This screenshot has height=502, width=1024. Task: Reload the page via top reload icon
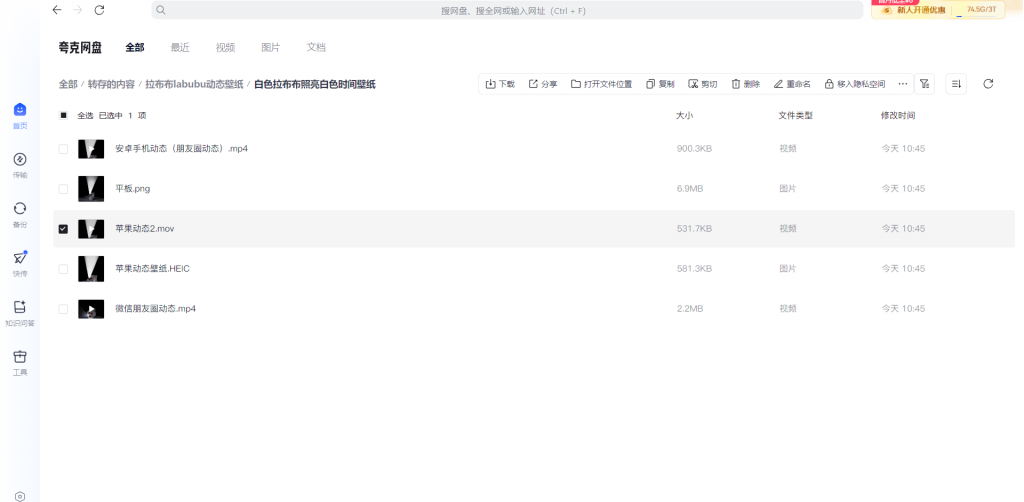click(x=99, y=10)
